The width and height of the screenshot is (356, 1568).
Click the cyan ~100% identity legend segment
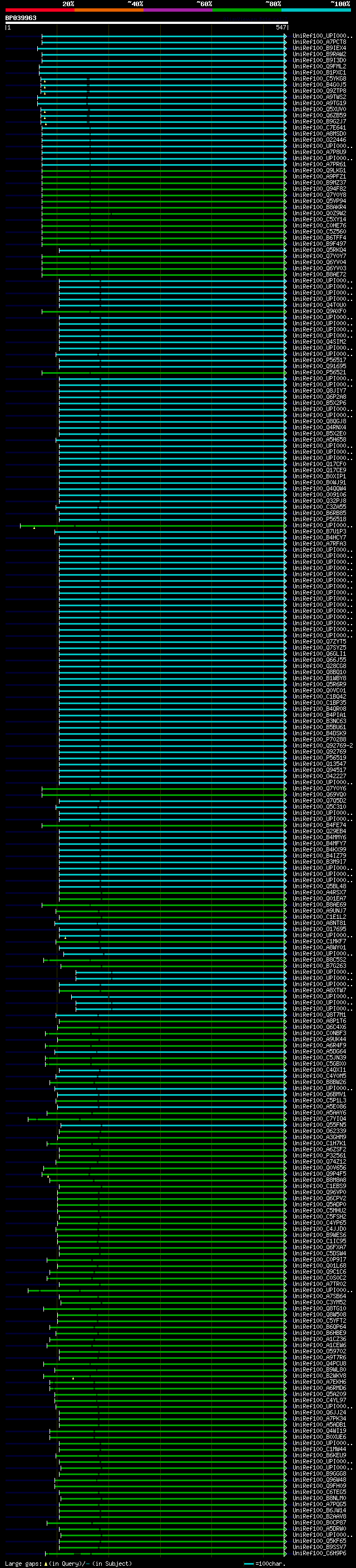coord(317,10)
